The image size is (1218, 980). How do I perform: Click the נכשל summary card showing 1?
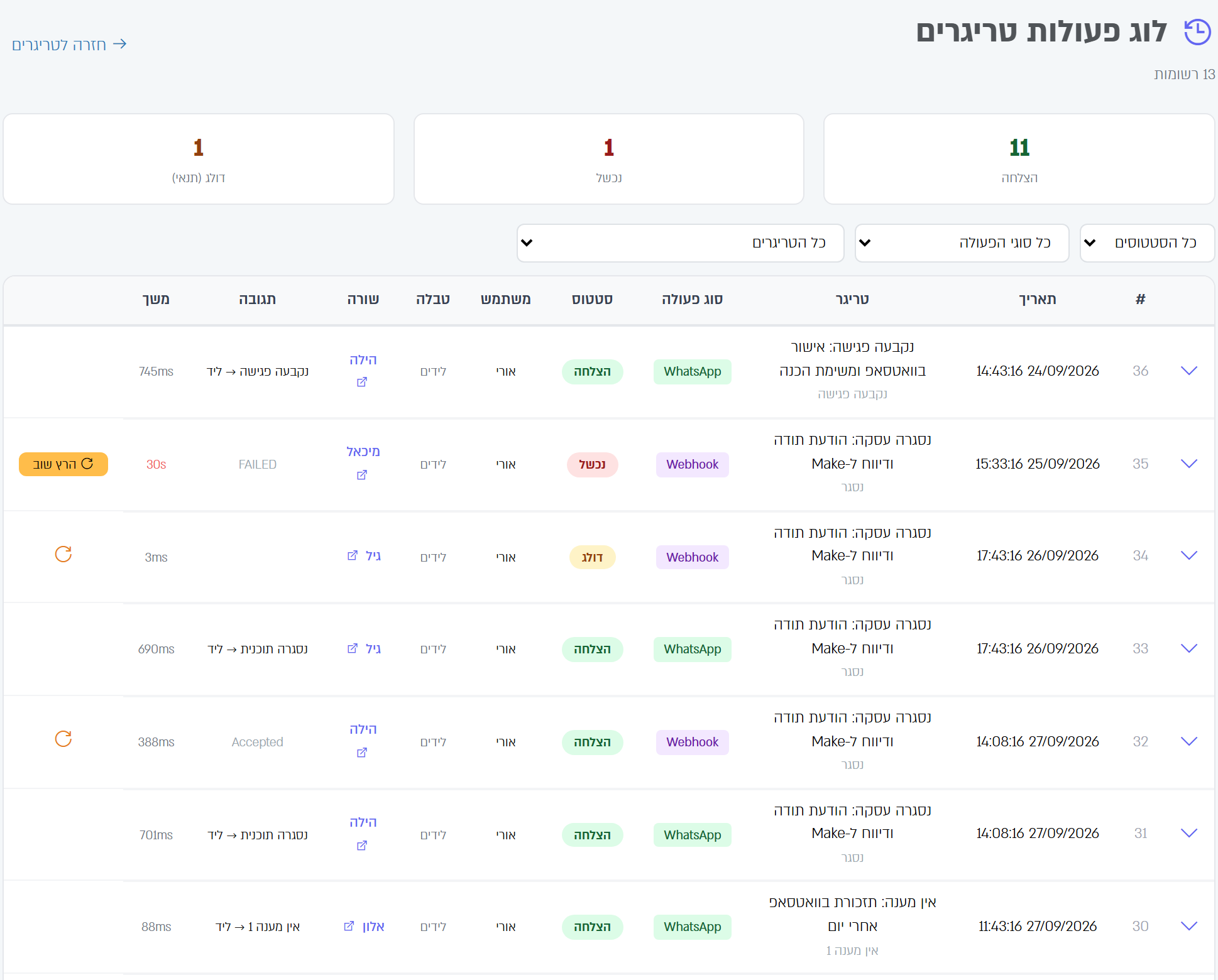pyautogui.click(x=609, y=159)
